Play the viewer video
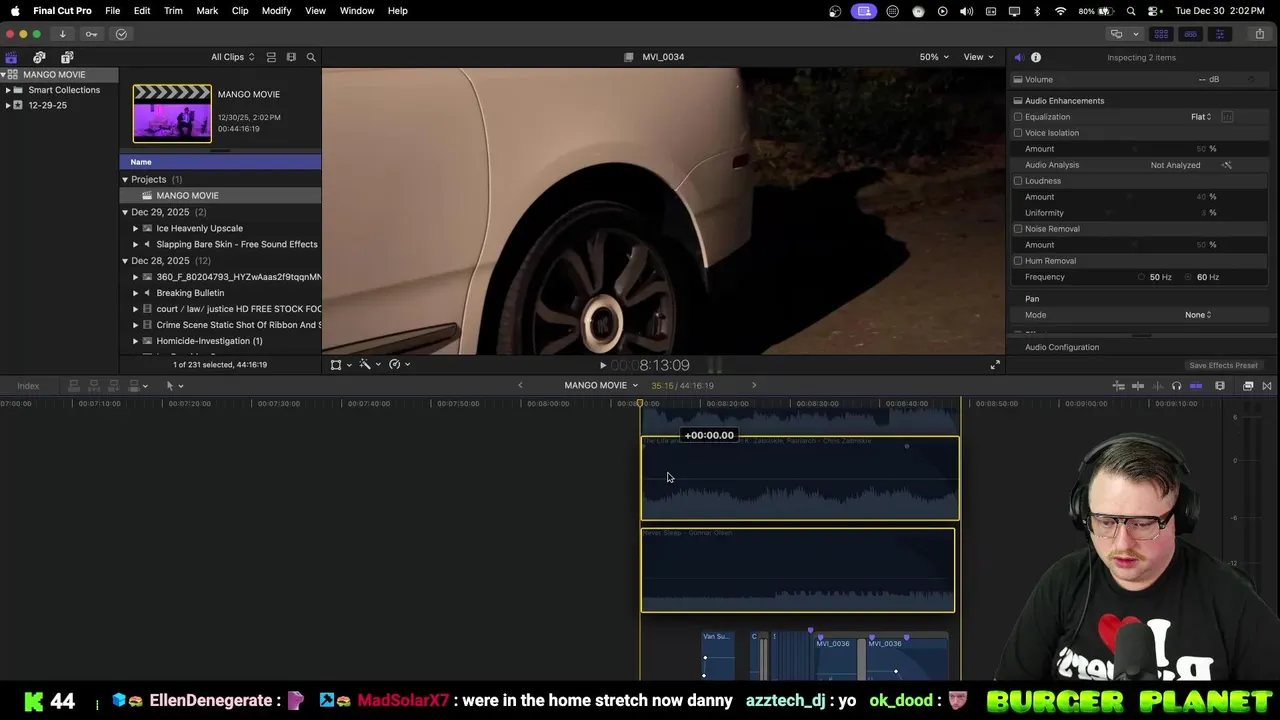 click(x=602, y=365)
